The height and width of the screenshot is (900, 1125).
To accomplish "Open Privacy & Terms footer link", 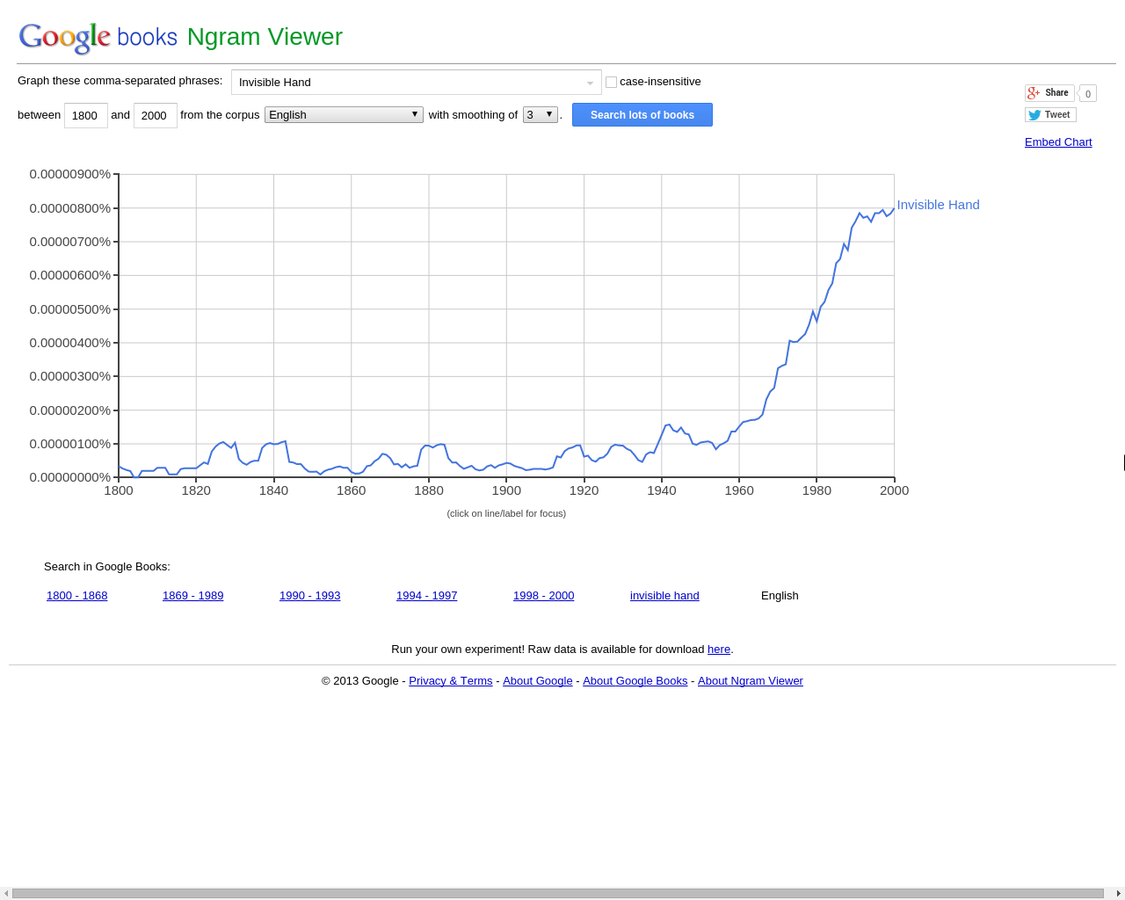I will click(x=451, y=681).
